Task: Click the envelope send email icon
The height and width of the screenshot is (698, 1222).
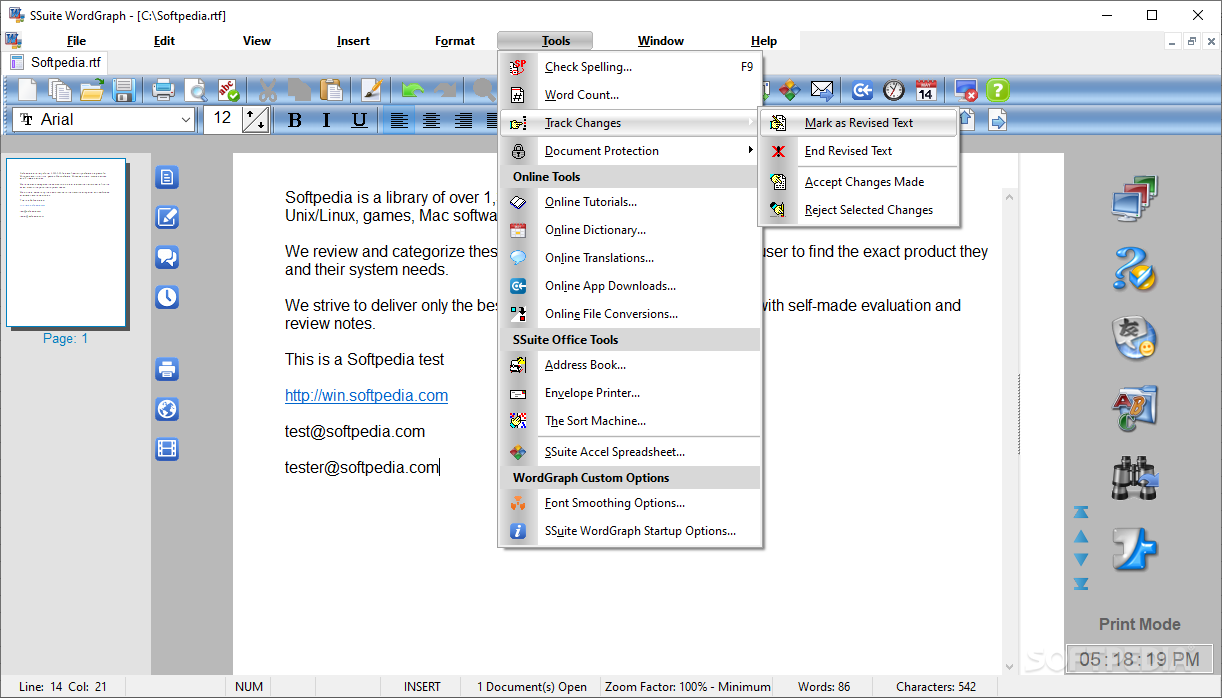Action: pos(822,91)
